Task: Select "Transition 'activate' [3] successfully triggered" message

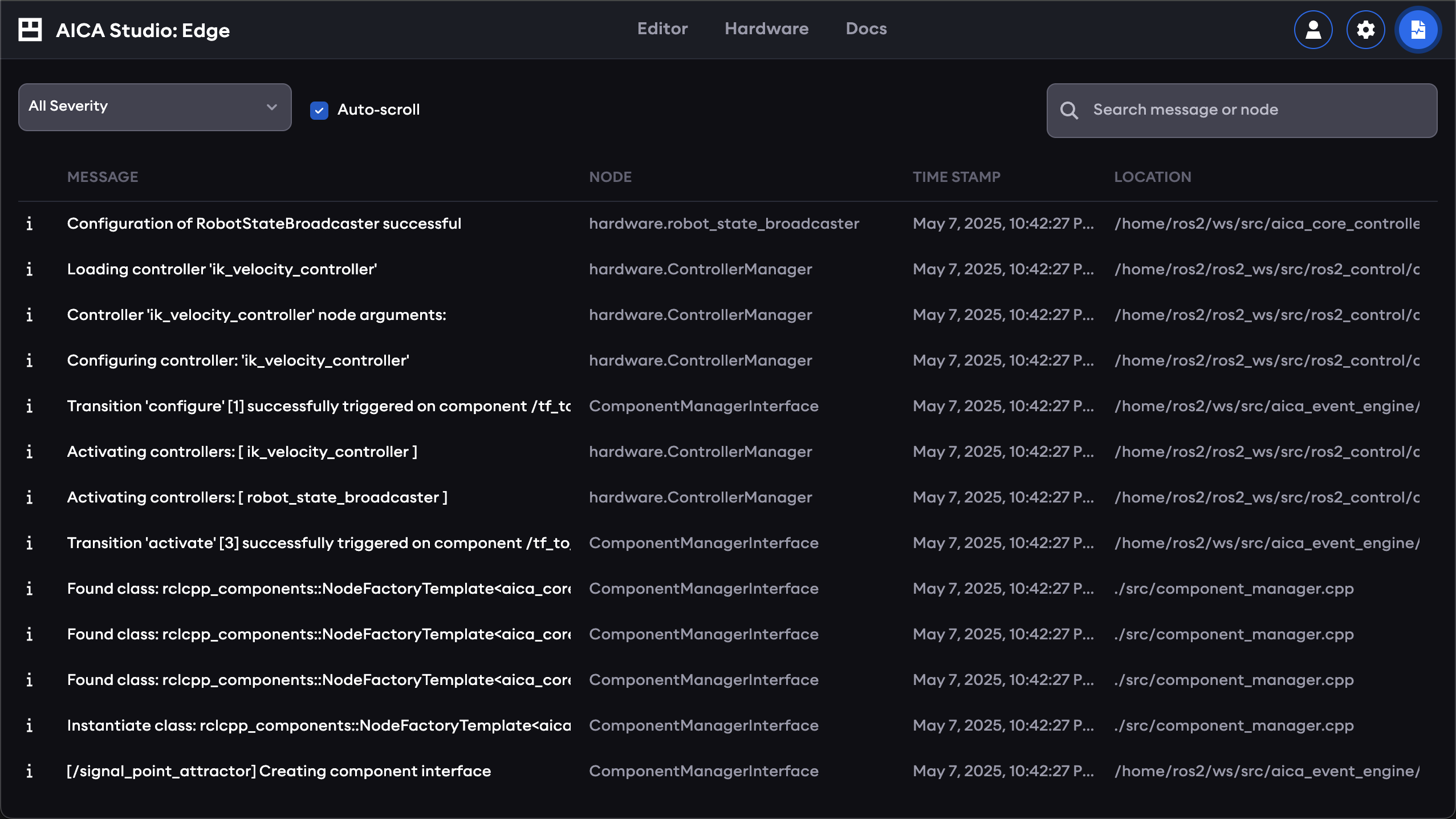Action: pyautogui.click(x=319, y=543)
